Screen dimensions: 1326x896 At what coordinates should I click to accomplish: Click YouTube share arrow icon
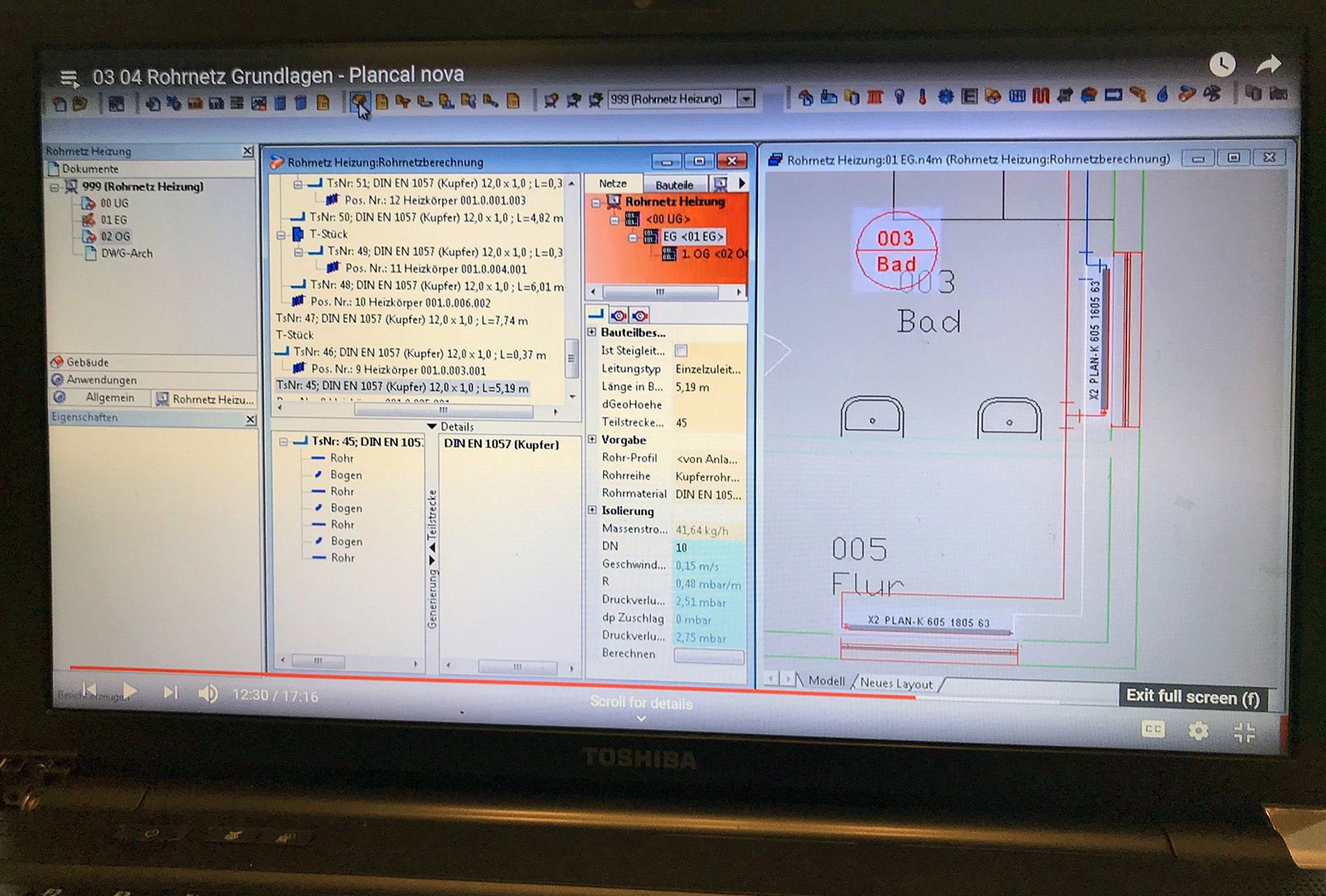[1269, 65]
